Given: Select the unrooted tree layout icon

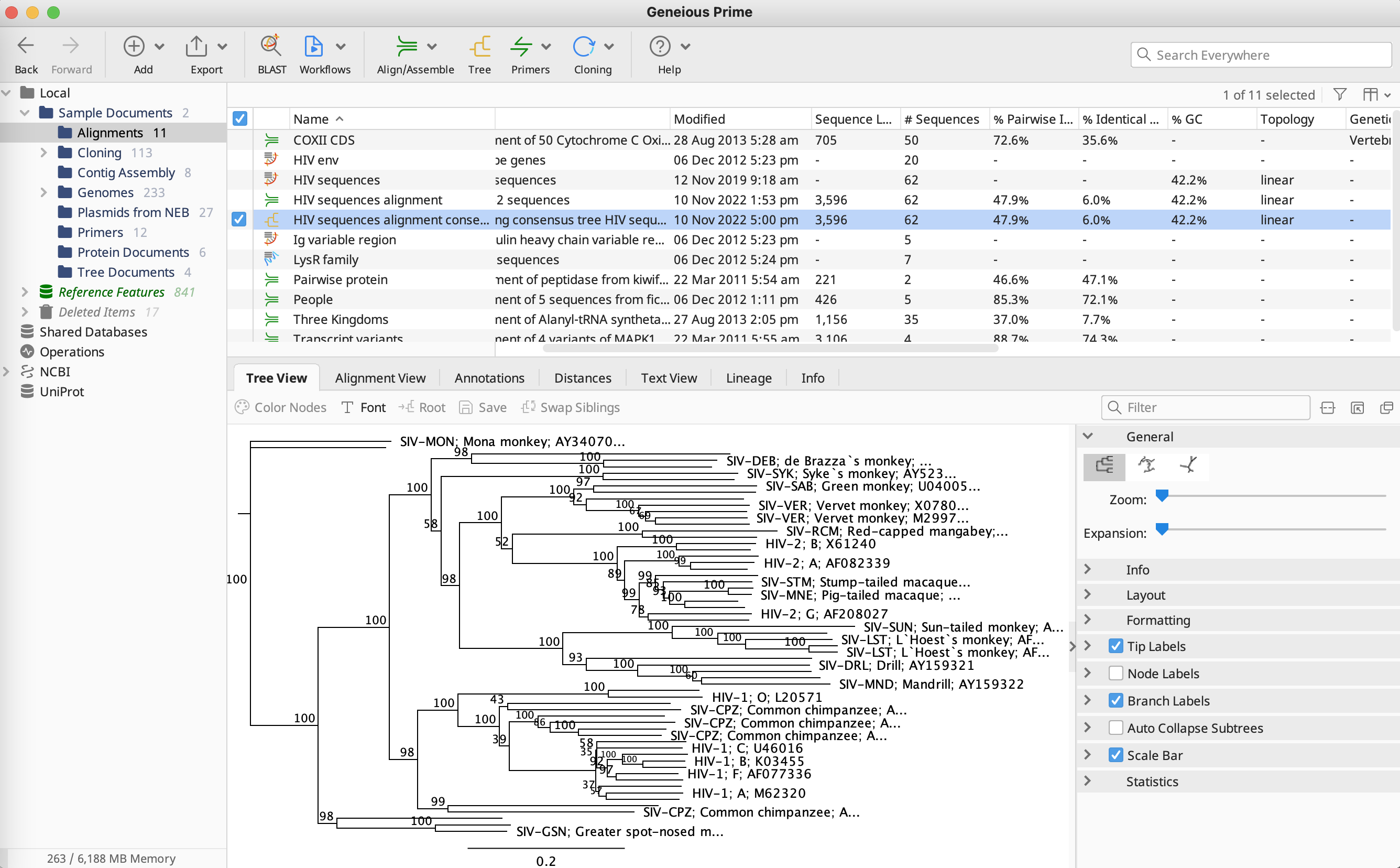Looking at the screenshot, I should pos(1188,465).
